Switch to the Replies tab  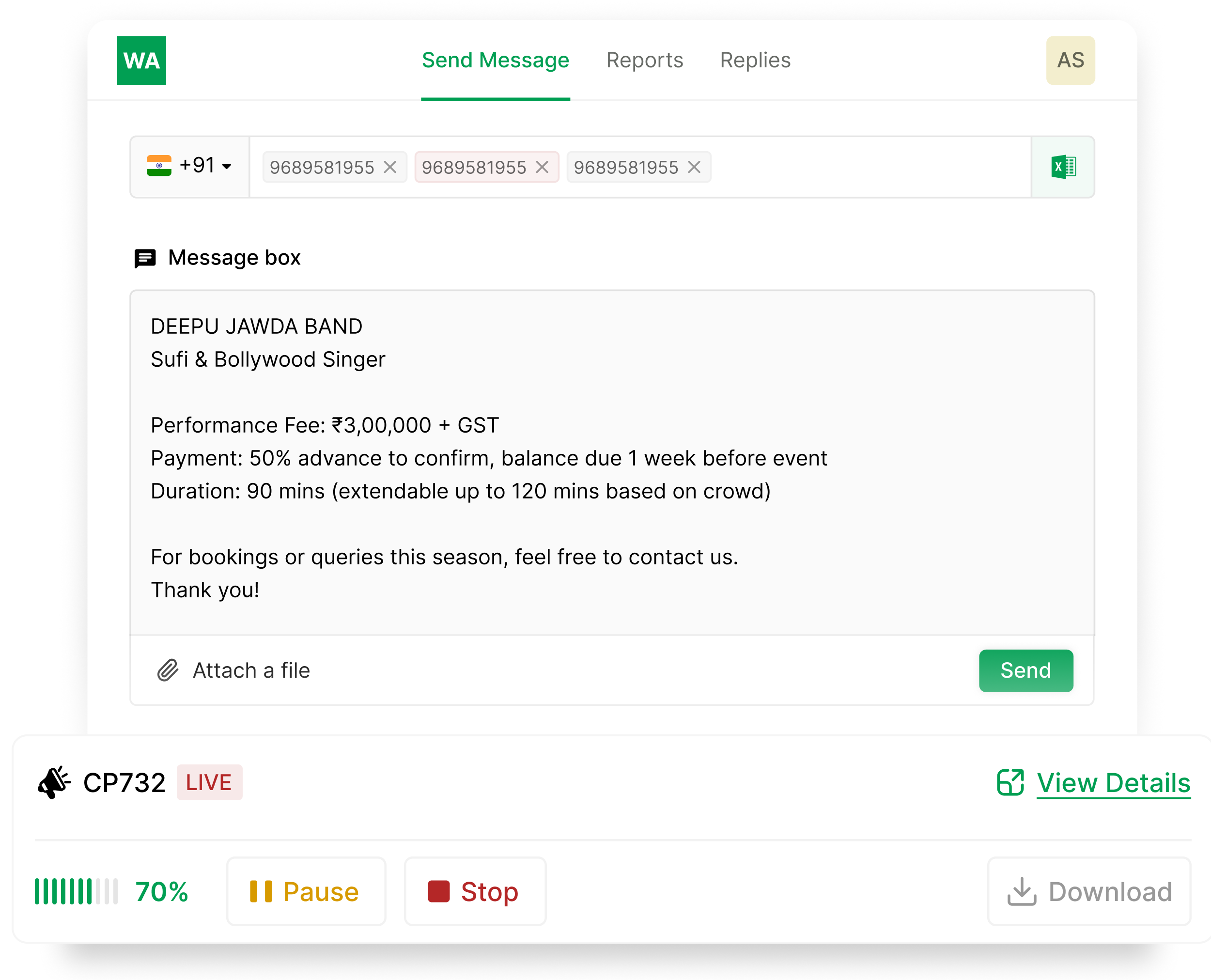(755, 61)
